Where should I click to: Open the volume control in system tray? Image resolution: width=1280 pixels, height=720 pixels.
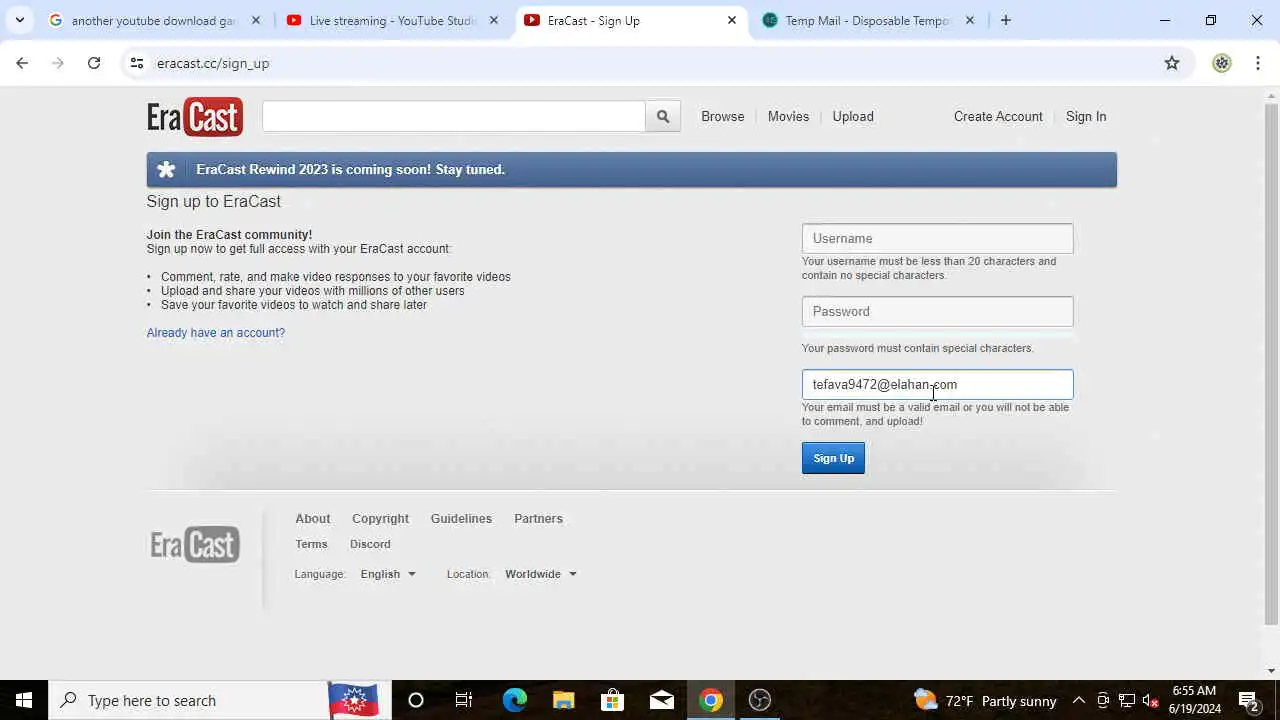coord(1150,700)
